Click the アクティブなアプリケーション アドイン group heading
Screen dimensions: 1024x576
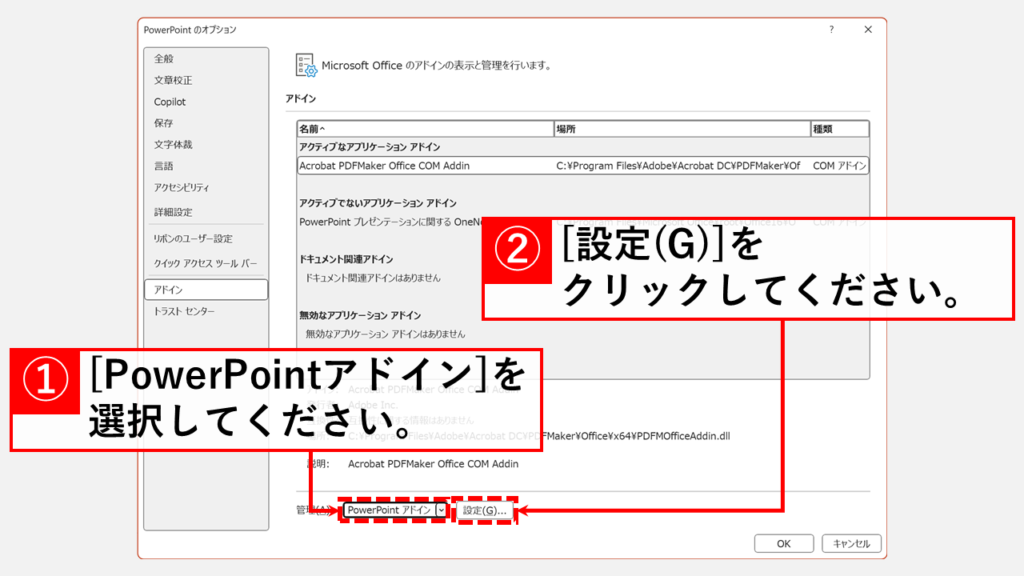370,147
